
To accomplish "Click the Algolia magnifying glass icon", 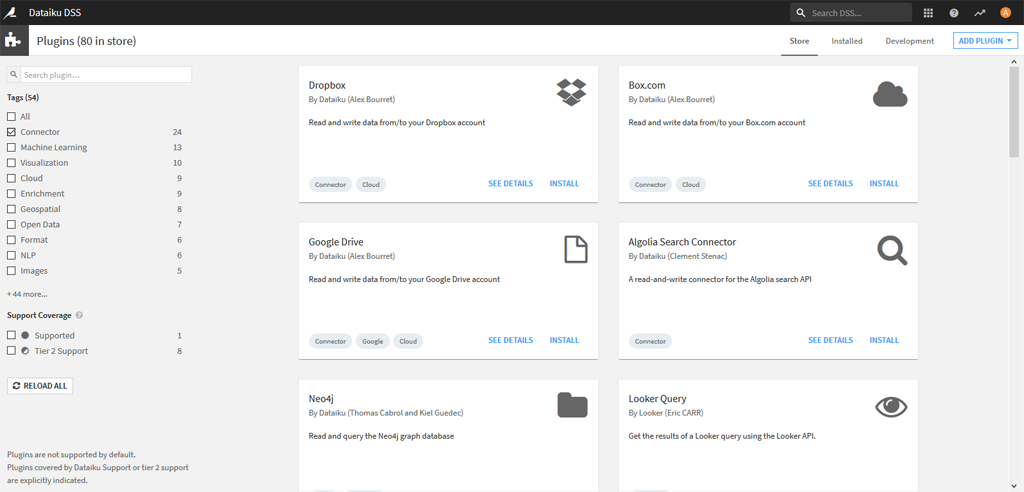I will [892, 250].
